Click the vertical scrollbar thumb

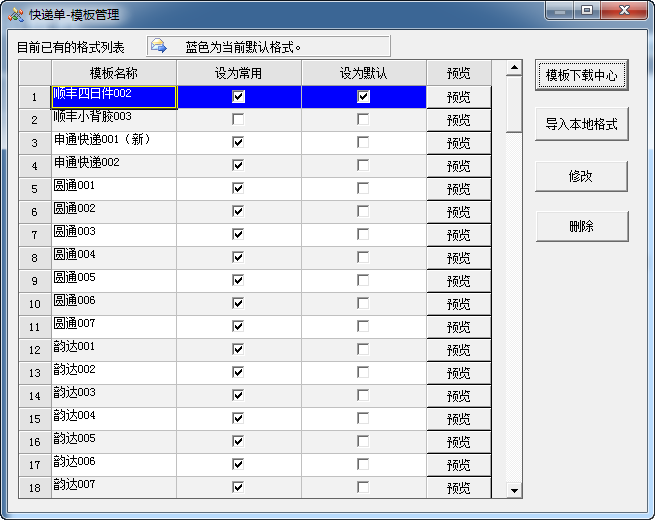(514, 104)
